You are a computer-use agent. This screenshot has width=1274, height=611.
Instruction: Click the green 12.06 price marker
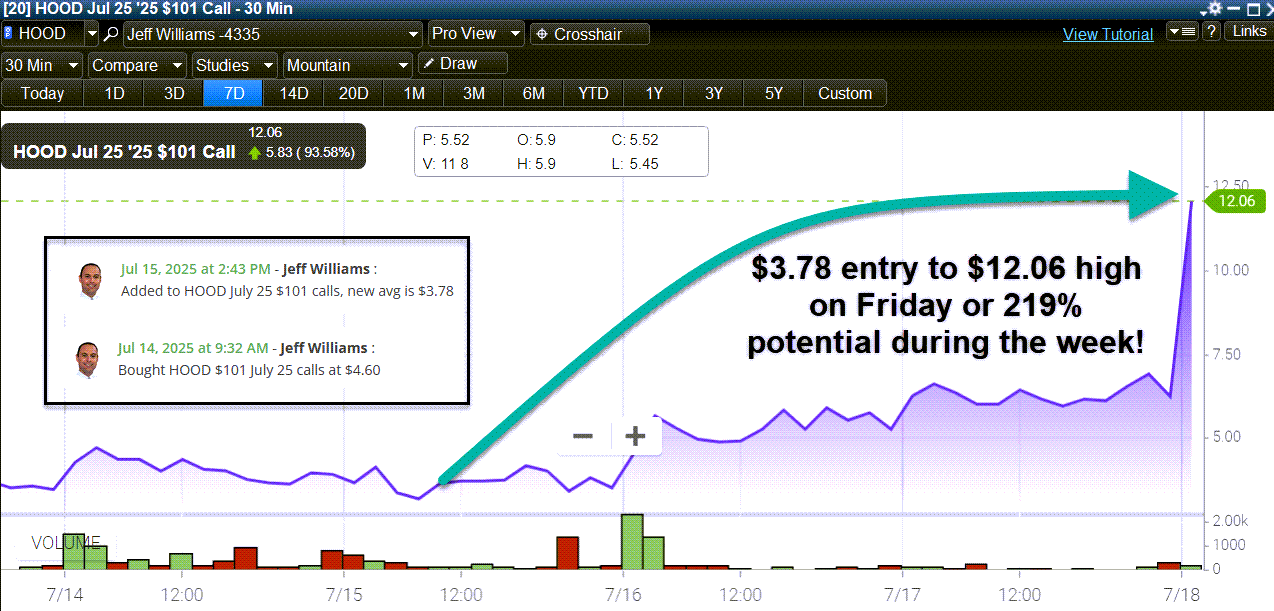pyautogui.click(x=1236, y=202)
